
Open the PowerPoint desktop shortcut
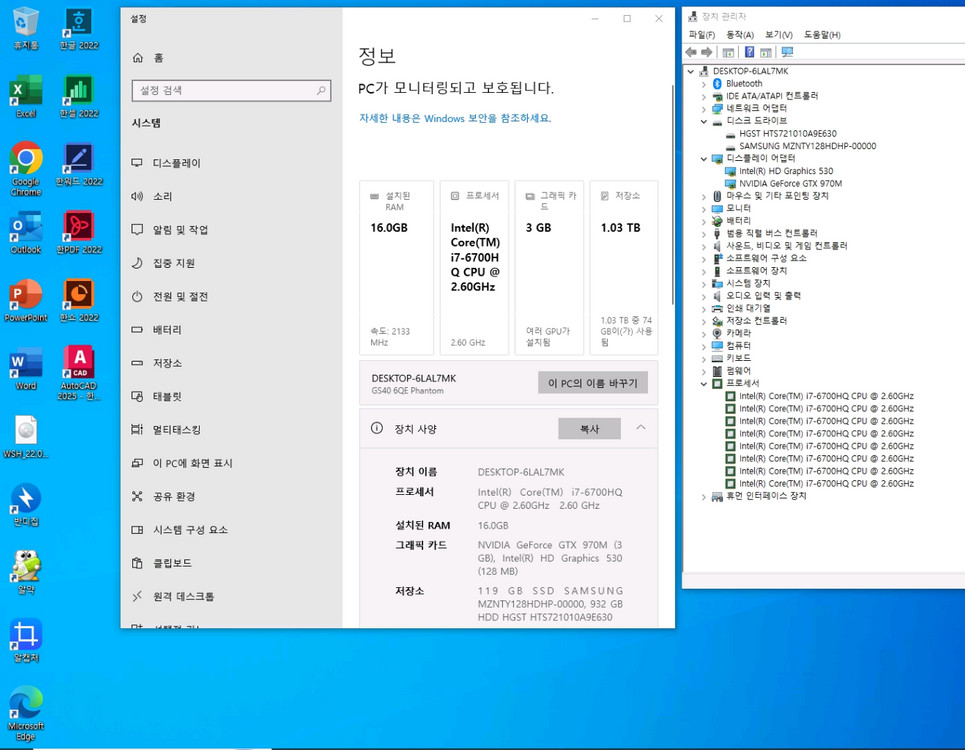25,300
